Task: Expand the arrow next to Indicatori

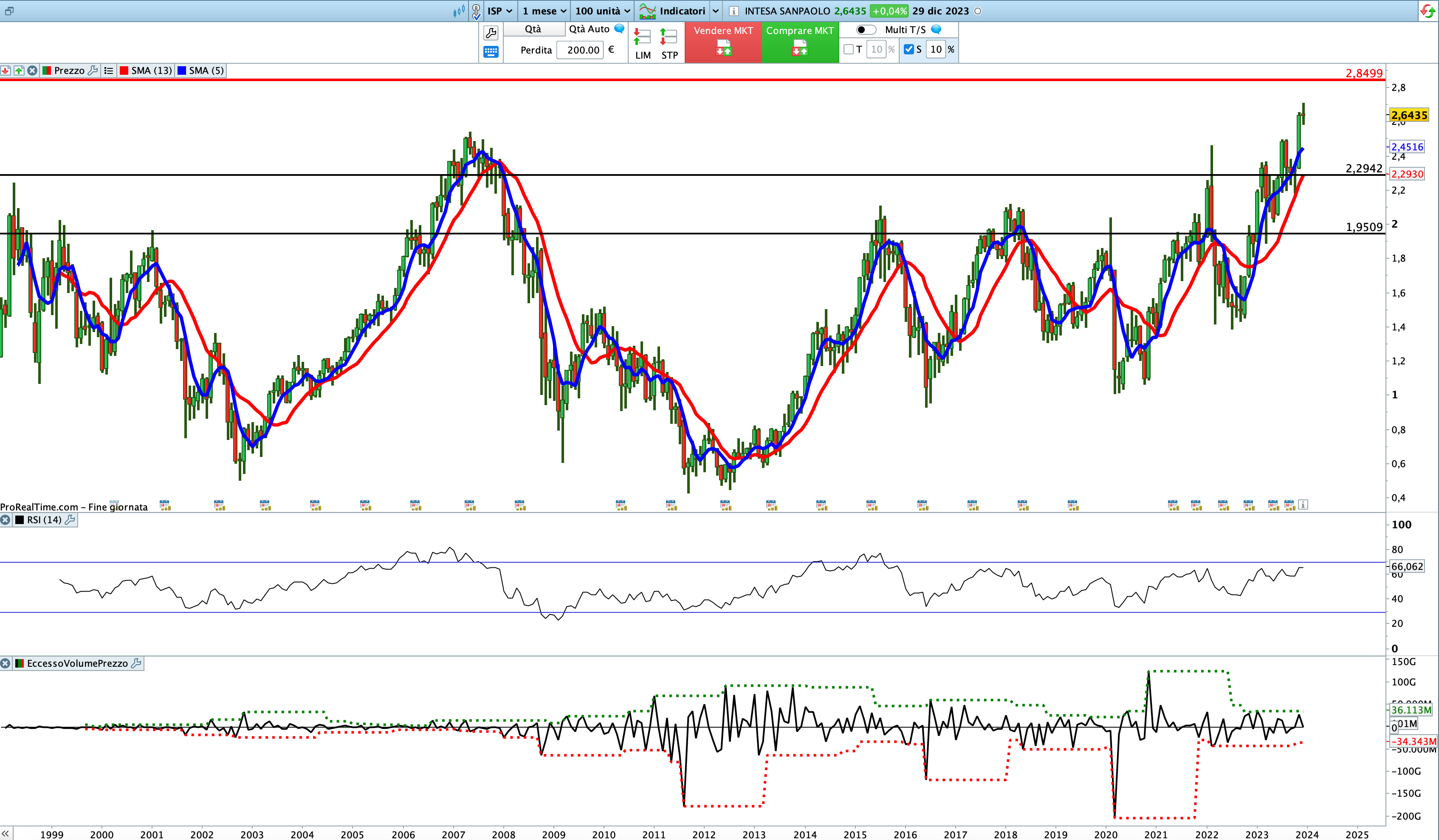Action: click(x=716, y=11)
